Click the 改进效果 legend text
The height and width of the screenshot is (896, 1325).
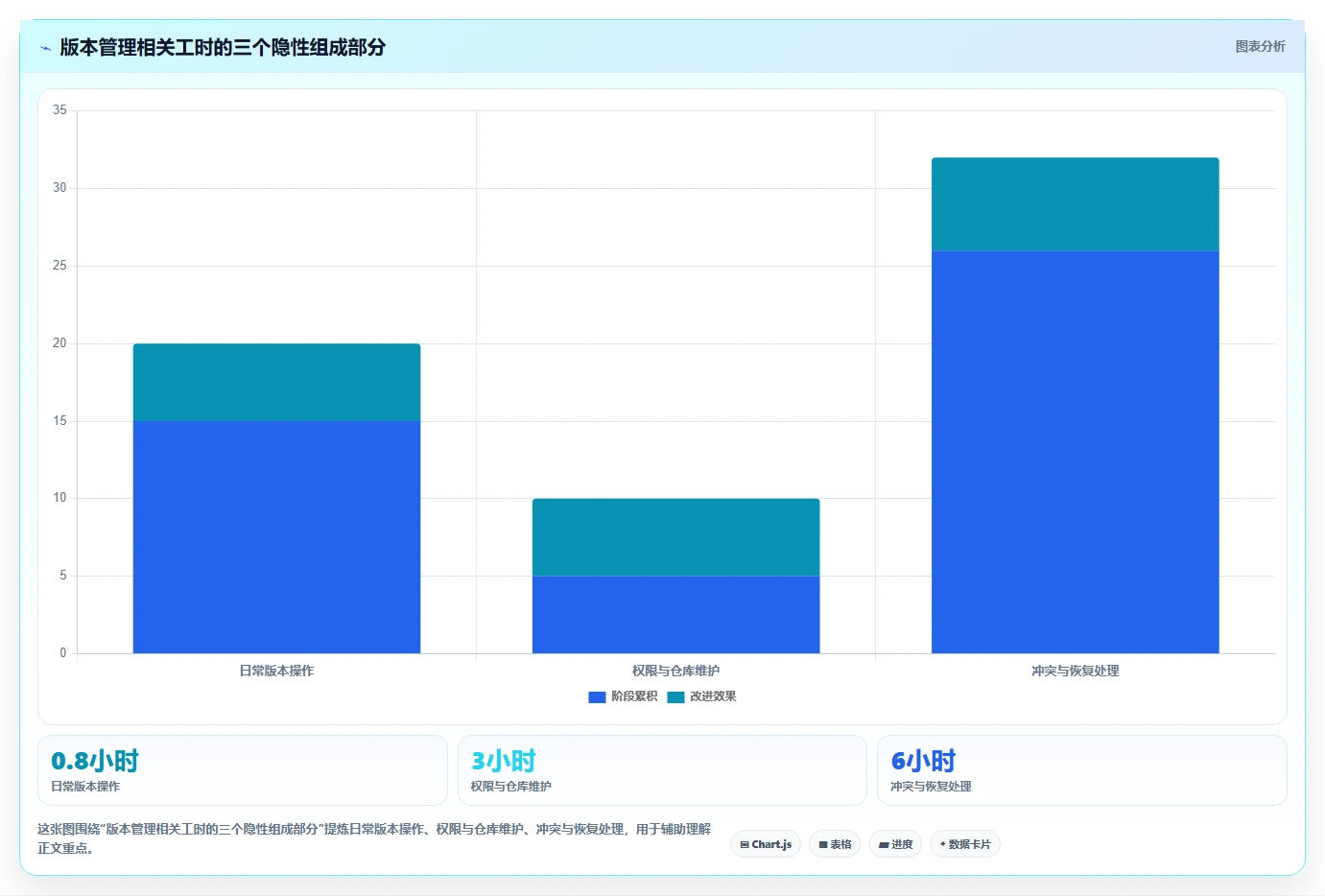(x=713, y=696)
